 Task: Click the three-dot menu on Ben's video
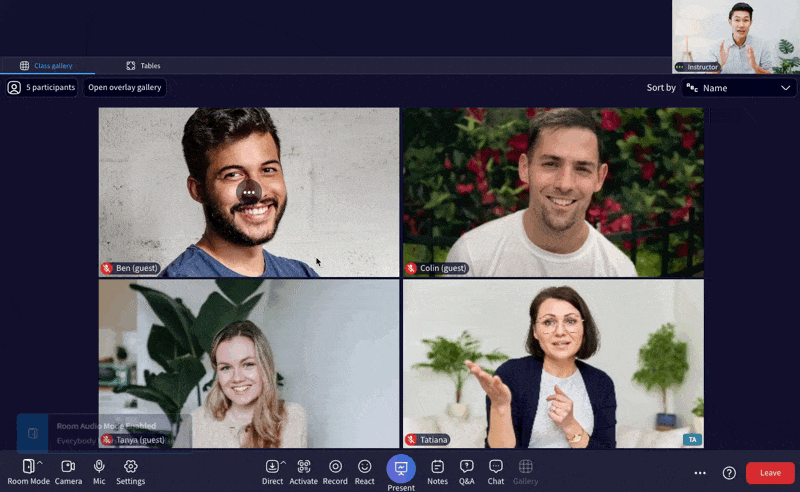(249, 192)
